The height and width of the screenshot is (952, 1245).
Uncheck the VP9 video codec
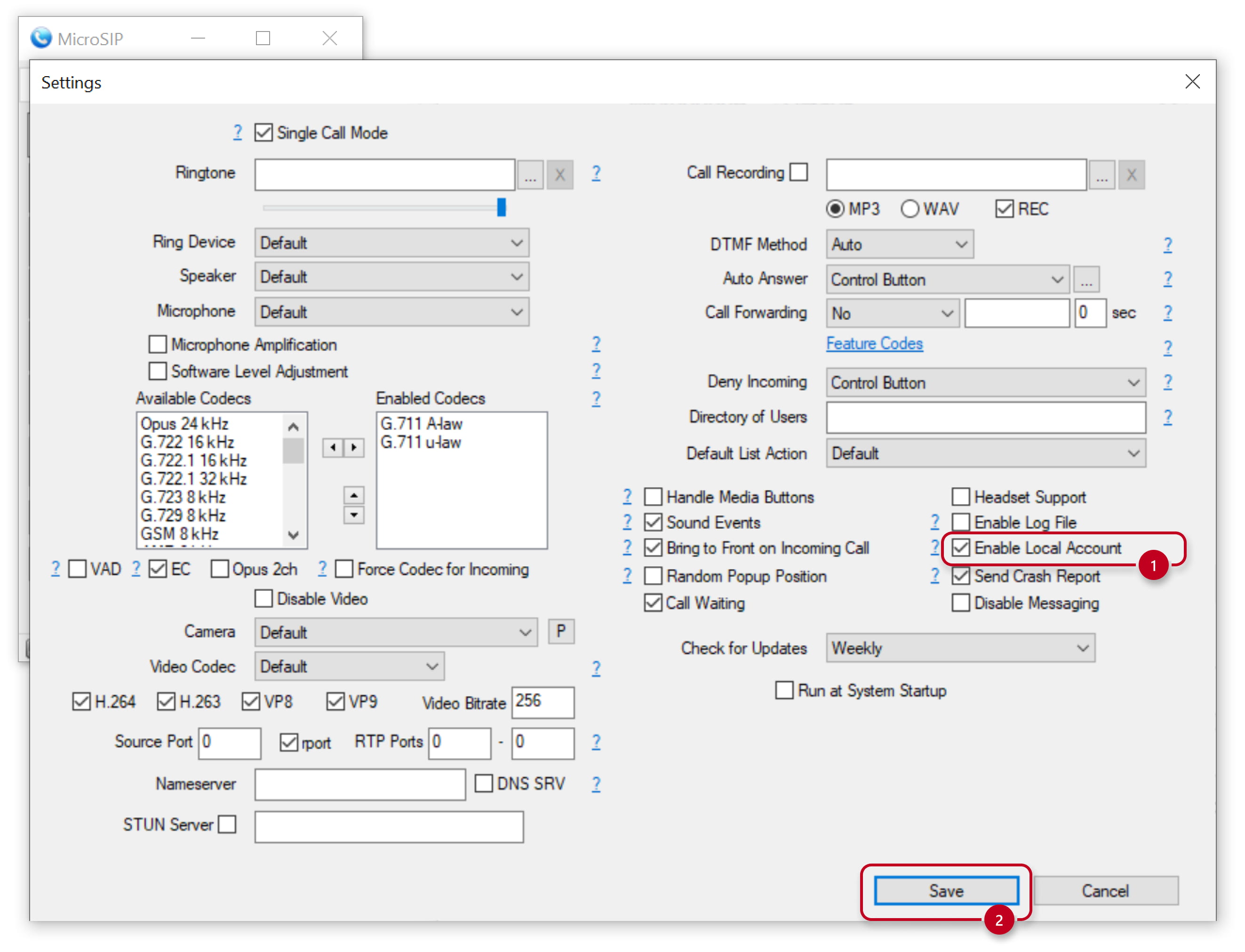click(335, 701)
